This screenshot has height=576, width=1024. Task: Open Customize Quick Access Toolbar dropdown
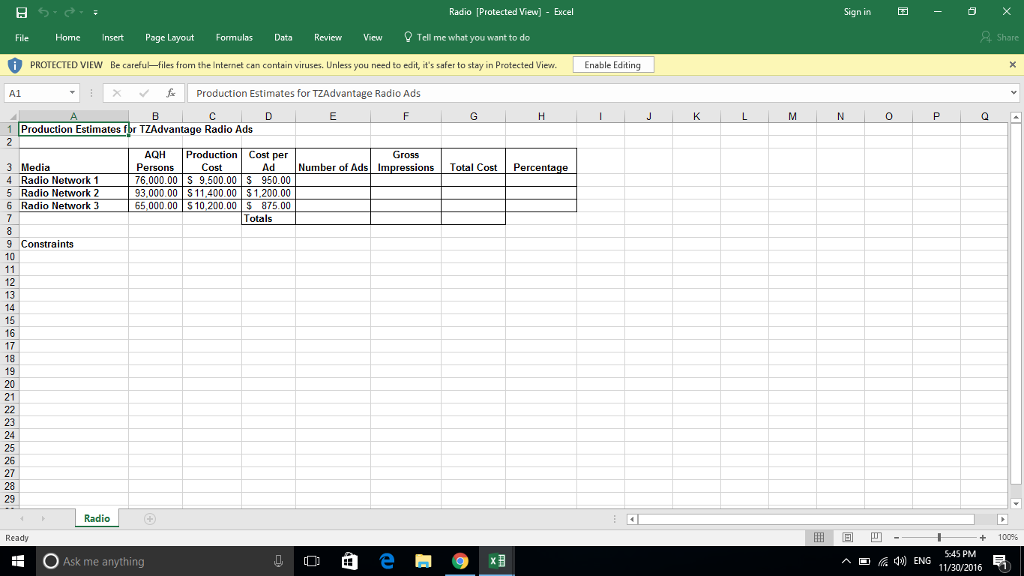point(95,11)
